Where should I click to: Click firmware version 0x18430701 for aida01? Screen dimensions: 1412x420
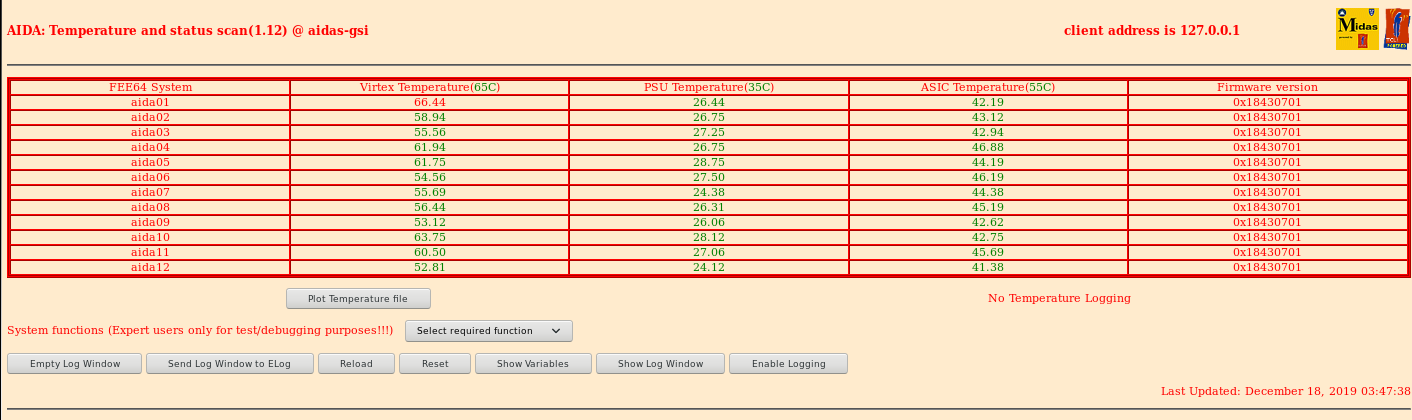tap(1267, 103)
